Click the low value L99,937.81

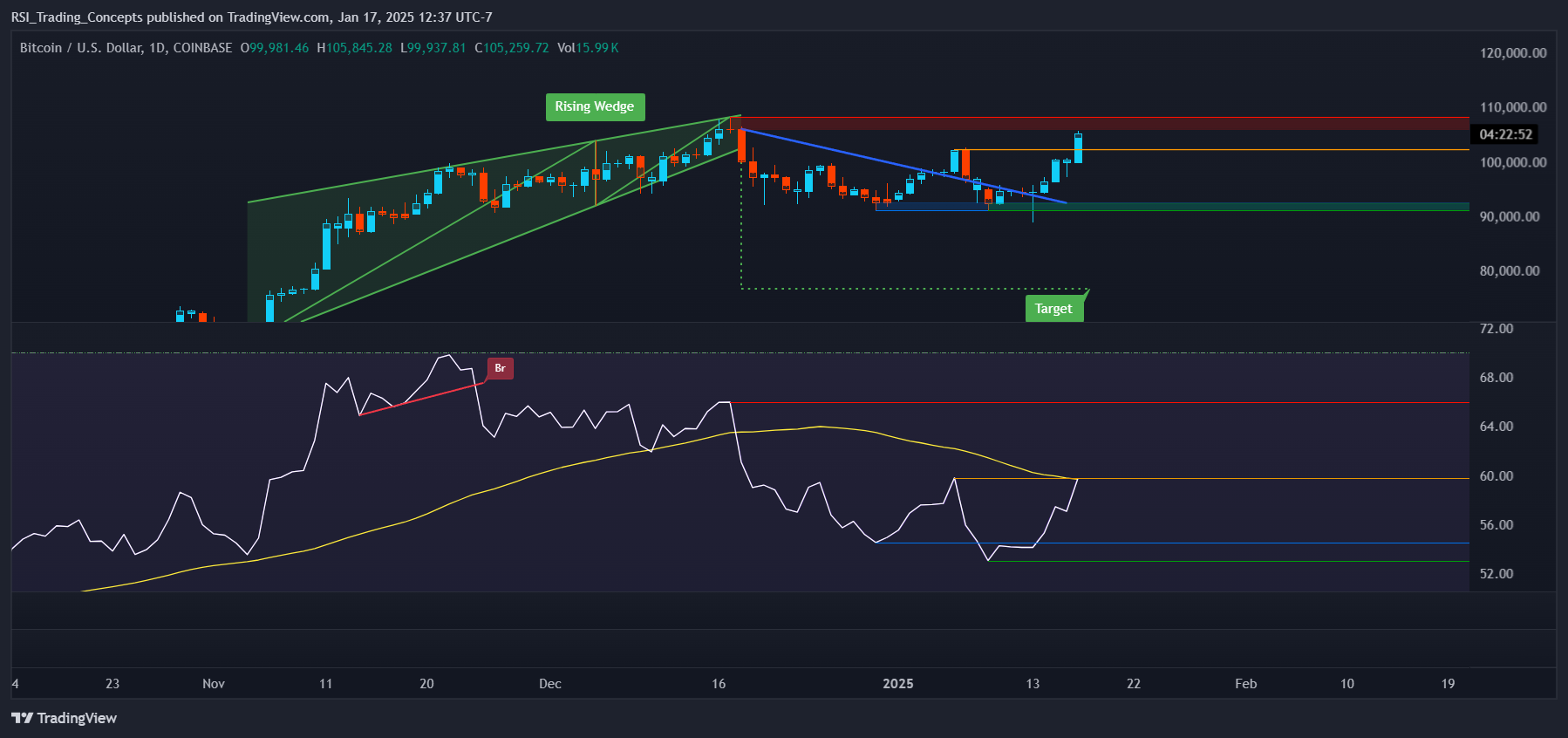coord(433,48)
